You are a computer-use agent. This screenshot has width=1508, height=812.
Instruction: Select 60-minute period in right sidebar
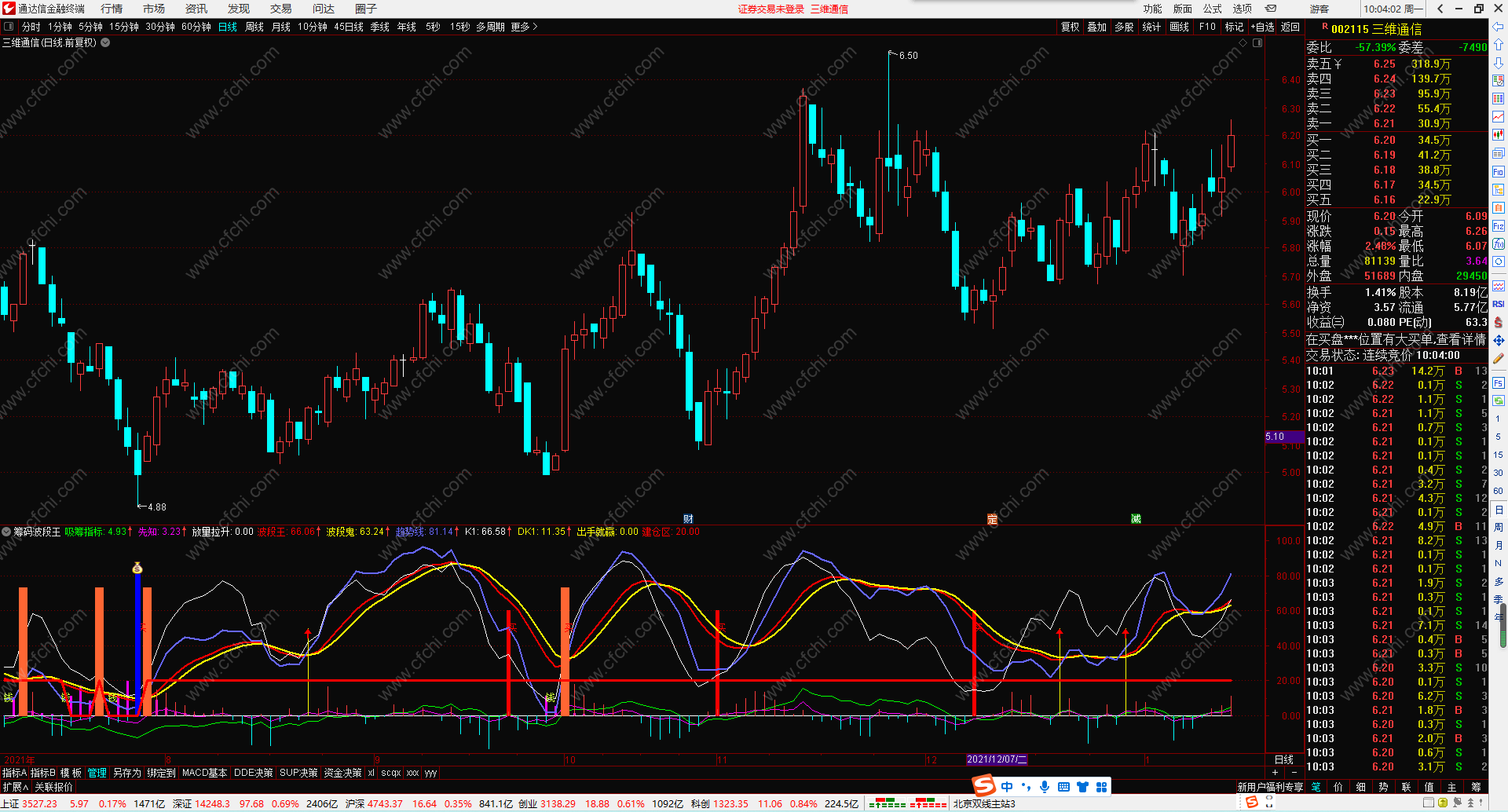click(x=1498, y=491)
